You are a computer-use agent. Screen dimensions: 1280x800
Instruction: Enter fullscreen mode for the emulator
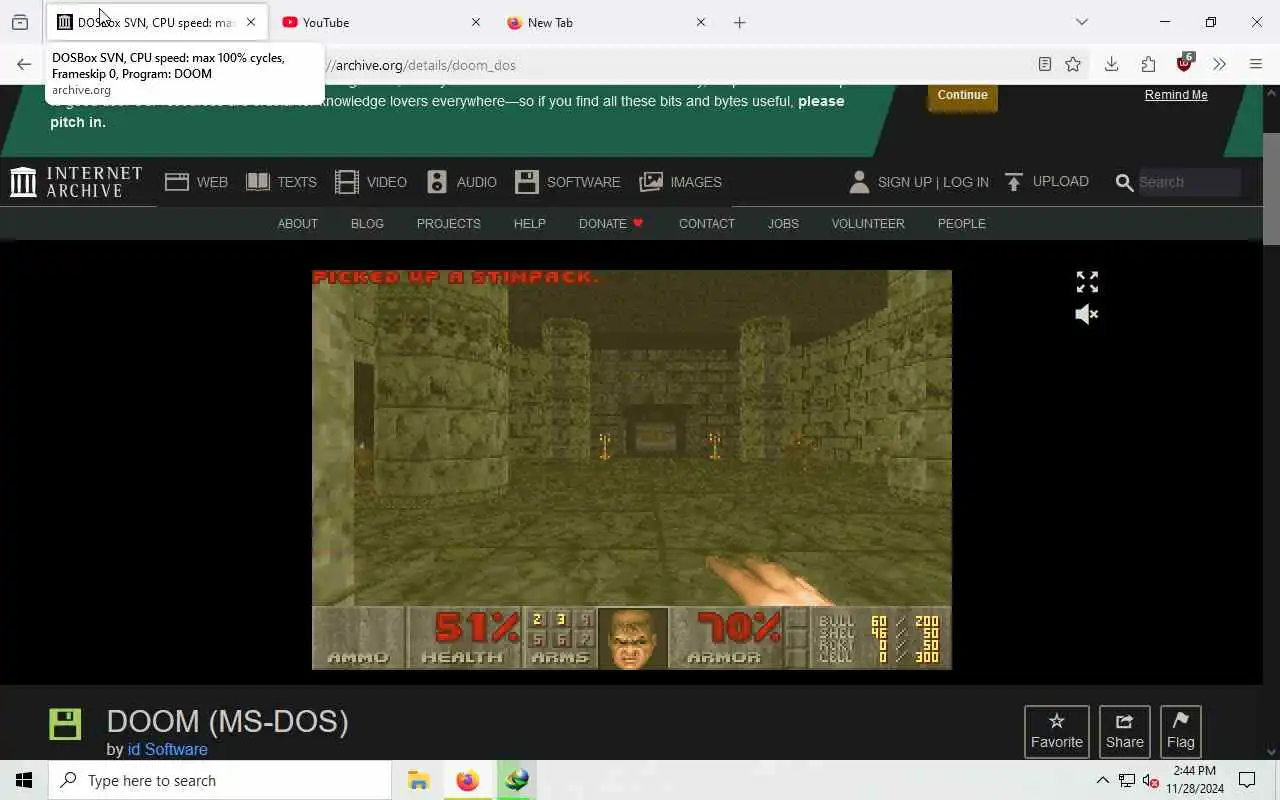click(1087, 282)
